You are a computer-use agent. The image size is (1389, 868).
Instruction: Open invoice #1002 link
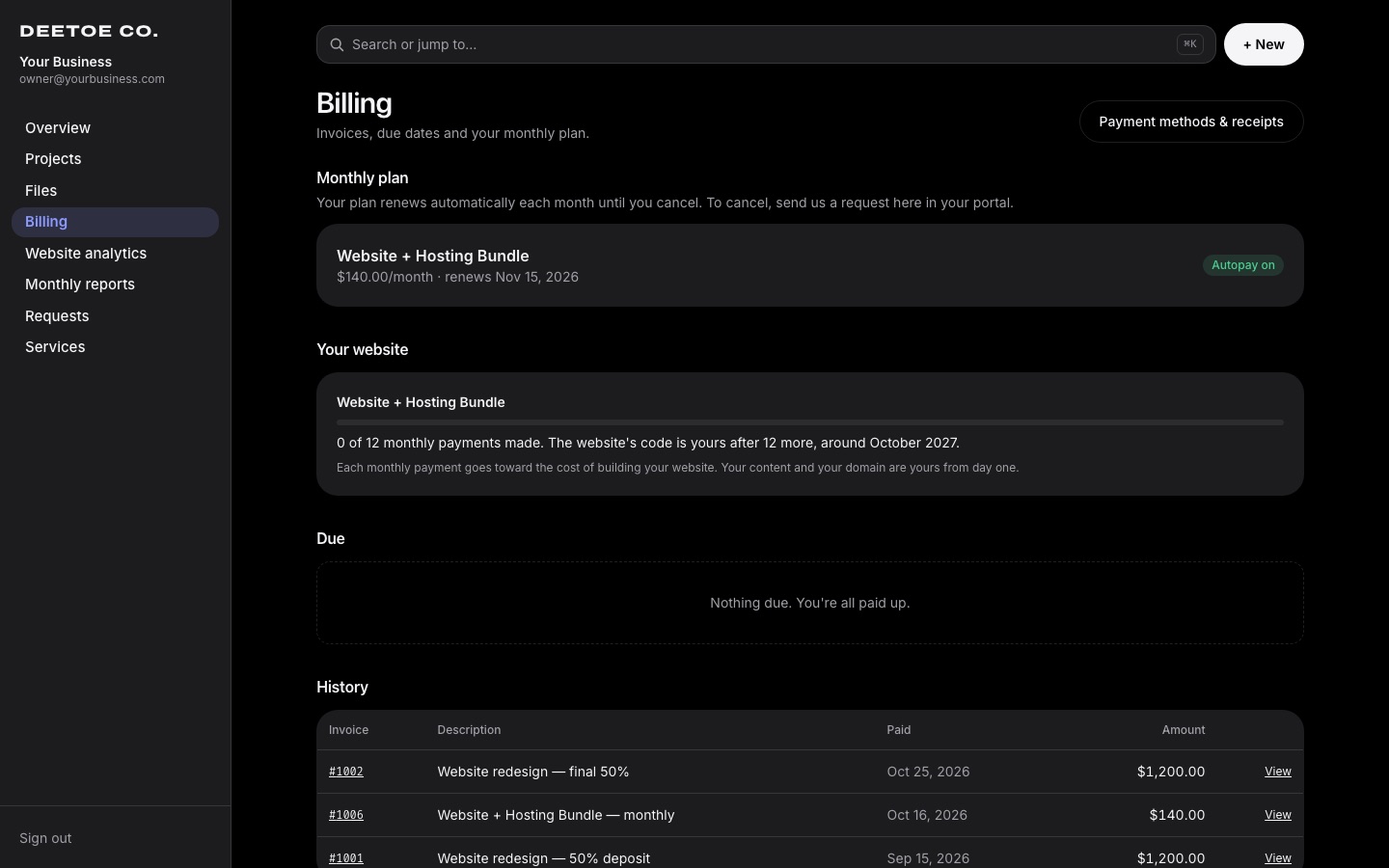point(346,772)
